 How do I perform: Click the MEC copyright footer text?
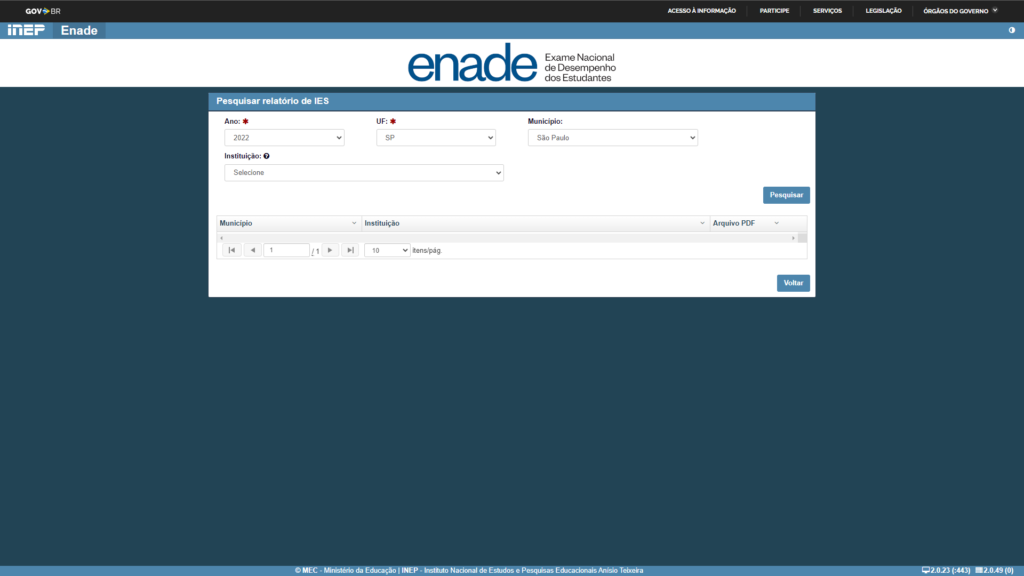tap(469, 571)
